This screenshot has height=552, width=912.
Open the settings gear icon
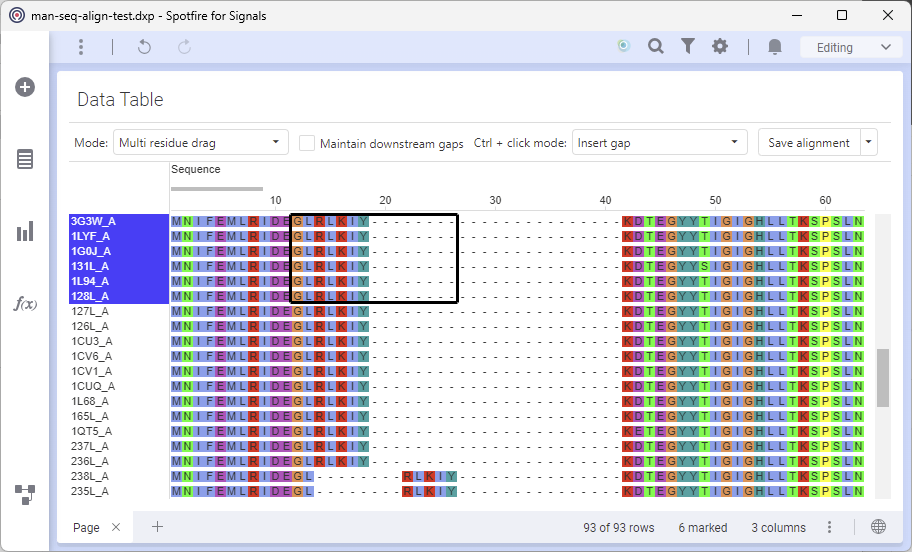[720, 47]
